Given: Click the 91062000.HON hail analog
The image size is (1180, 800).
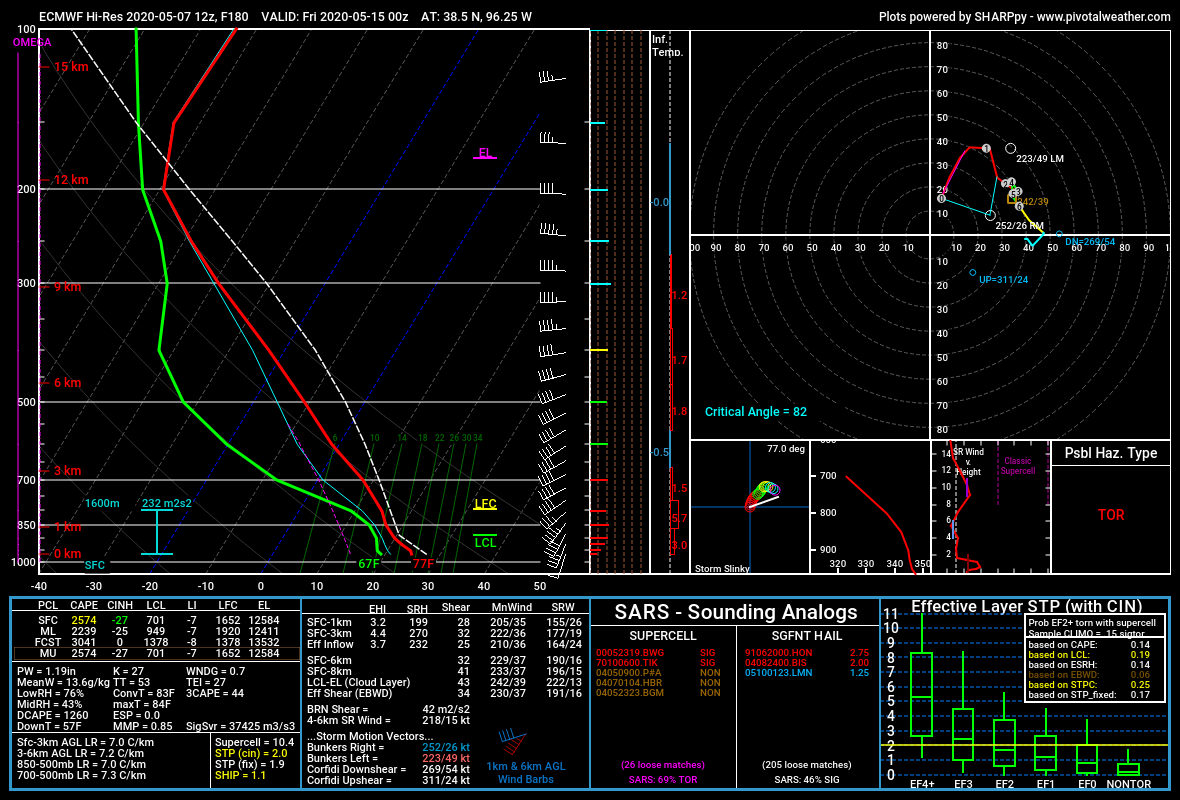Looking at the screenshot, I should tap(779, 653).
